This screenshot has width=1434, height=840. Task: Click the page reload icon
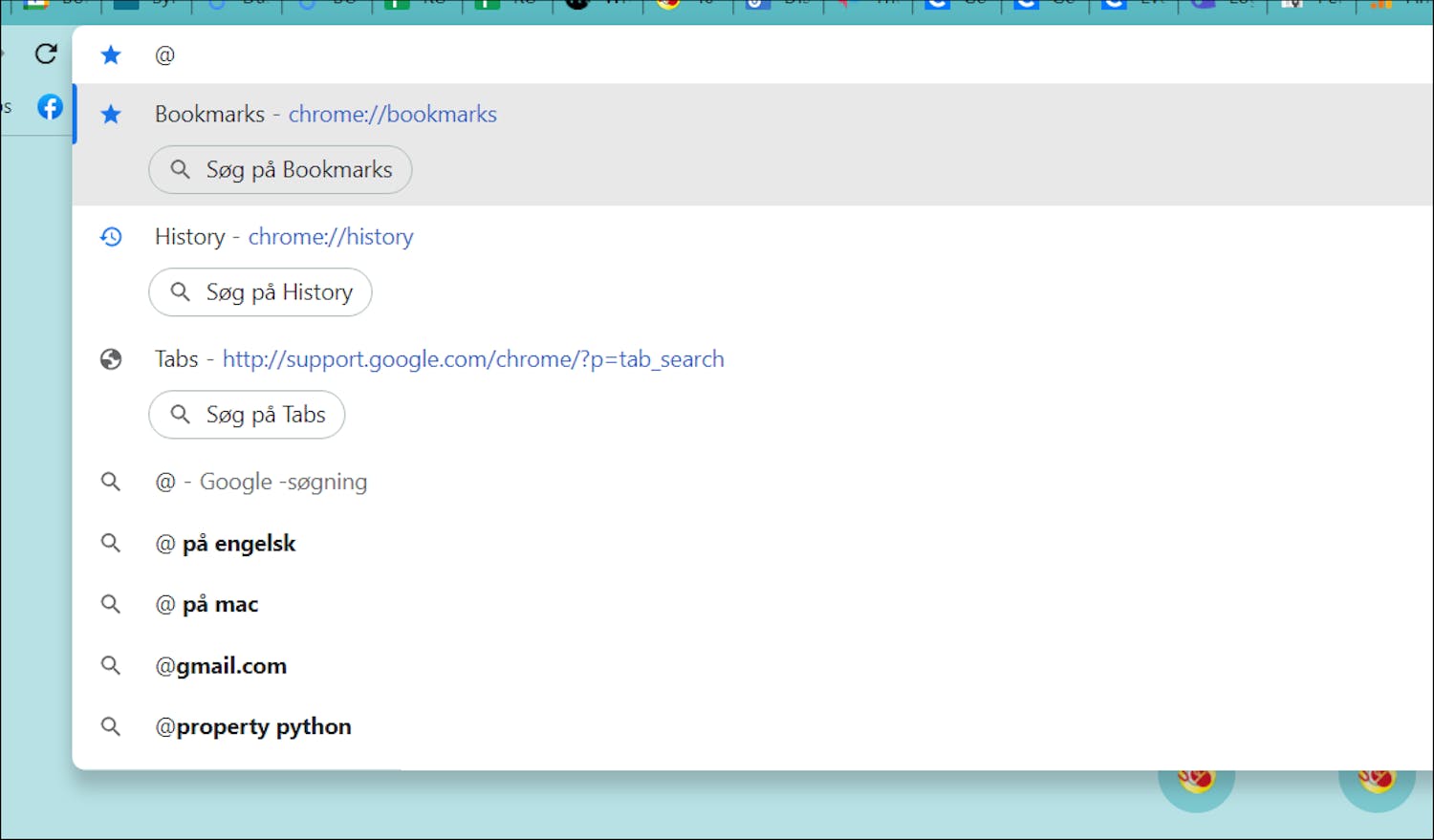[x=45, y=54]
